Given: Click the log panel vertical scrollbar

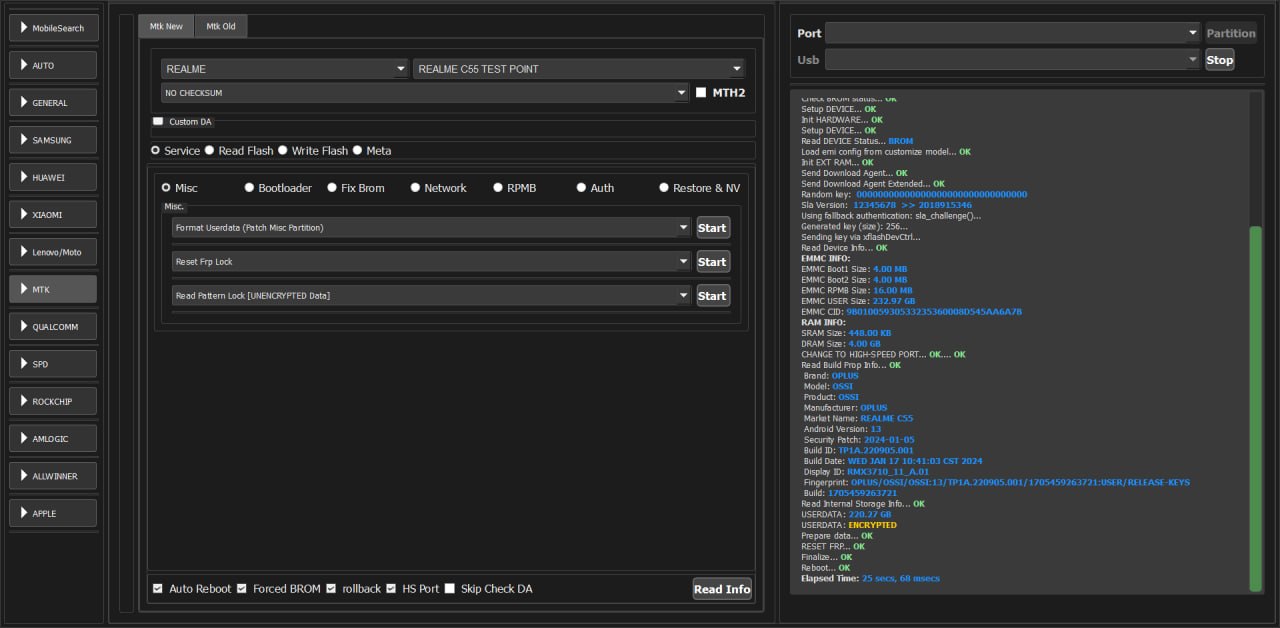Looking at the screenshot, I should (1256, 408).
